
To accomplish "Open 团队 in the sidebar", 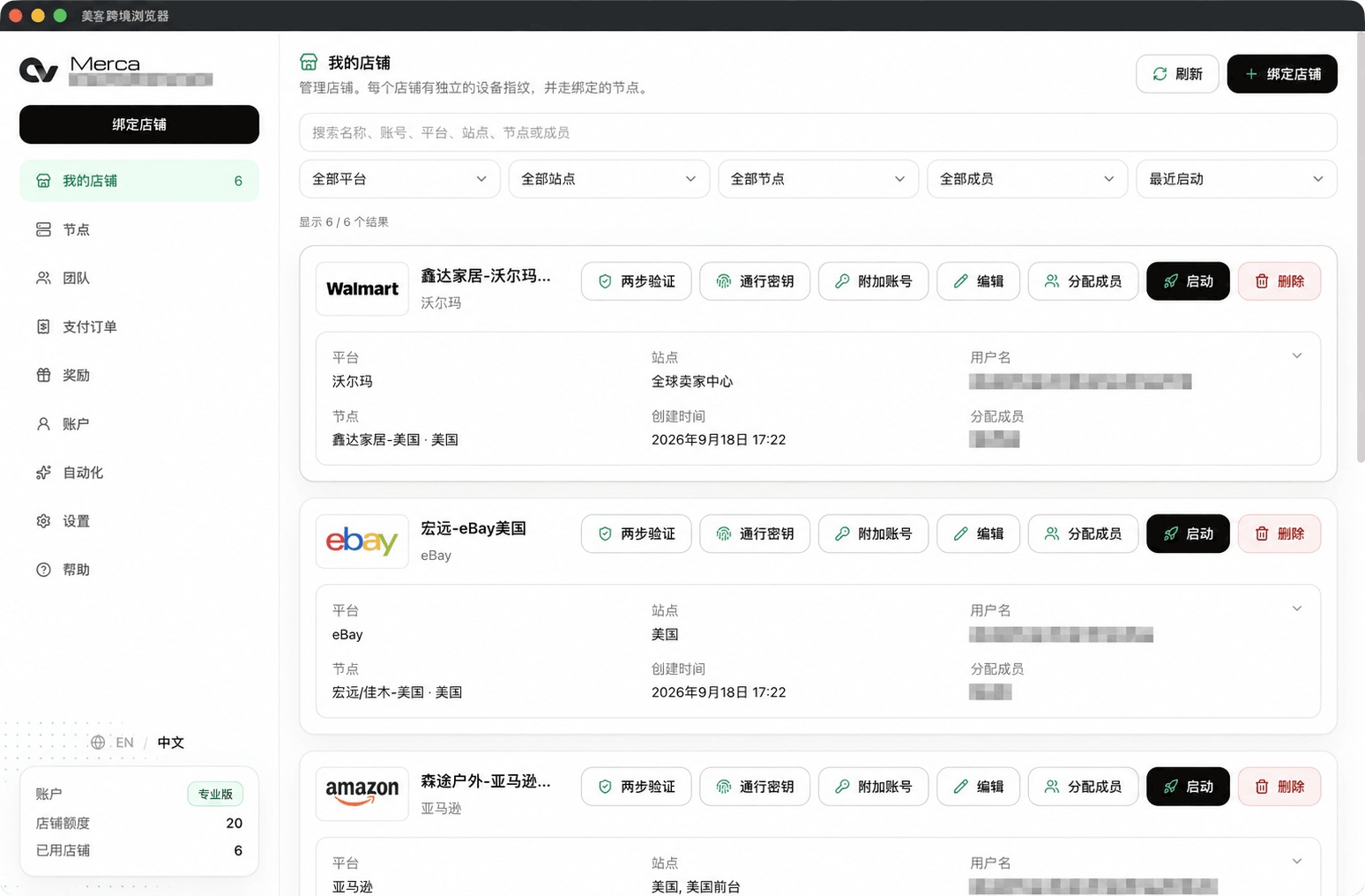I will [139, 278].
